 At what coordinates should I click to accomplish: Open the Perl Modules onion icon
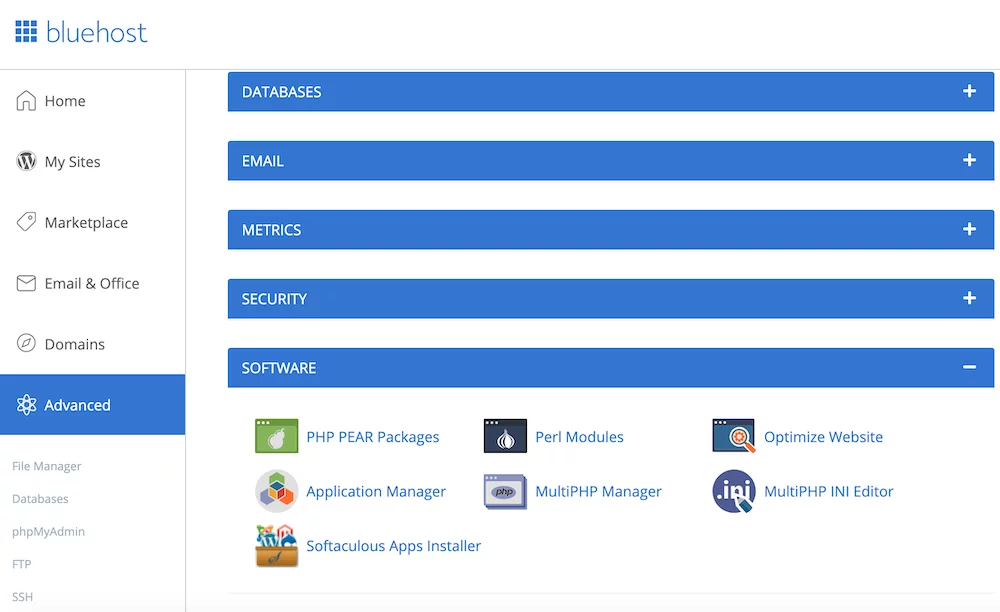click(505, 436)
